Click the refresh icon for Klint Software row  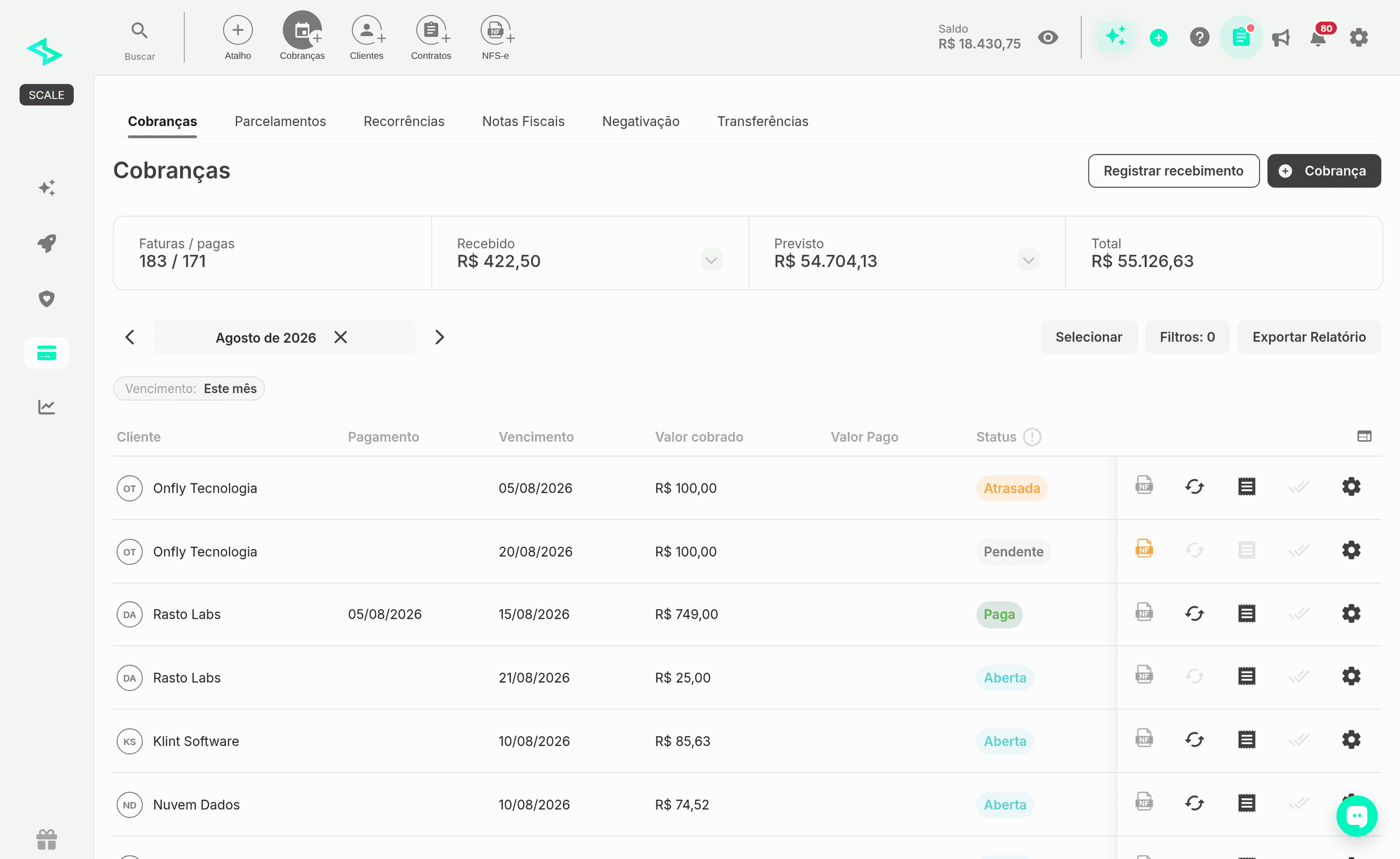tap(1195, 740)
